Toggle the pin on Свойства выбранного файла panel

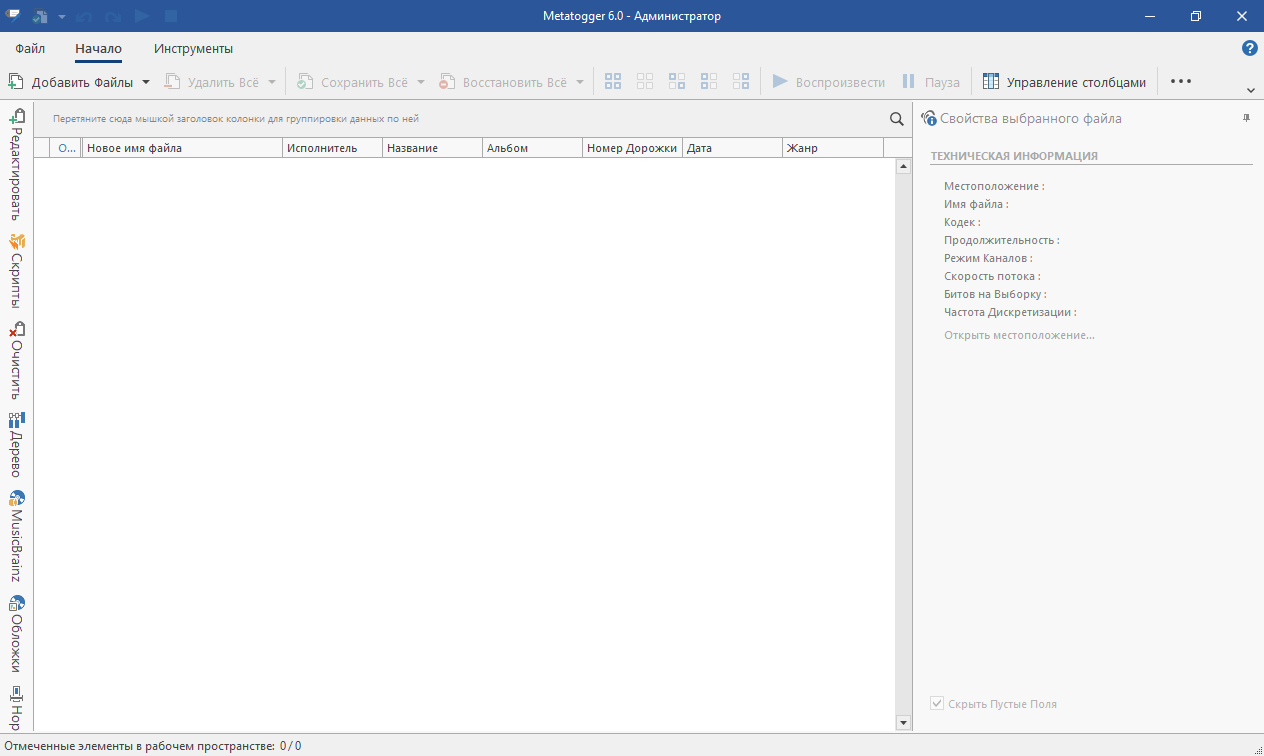[1245, 118]
